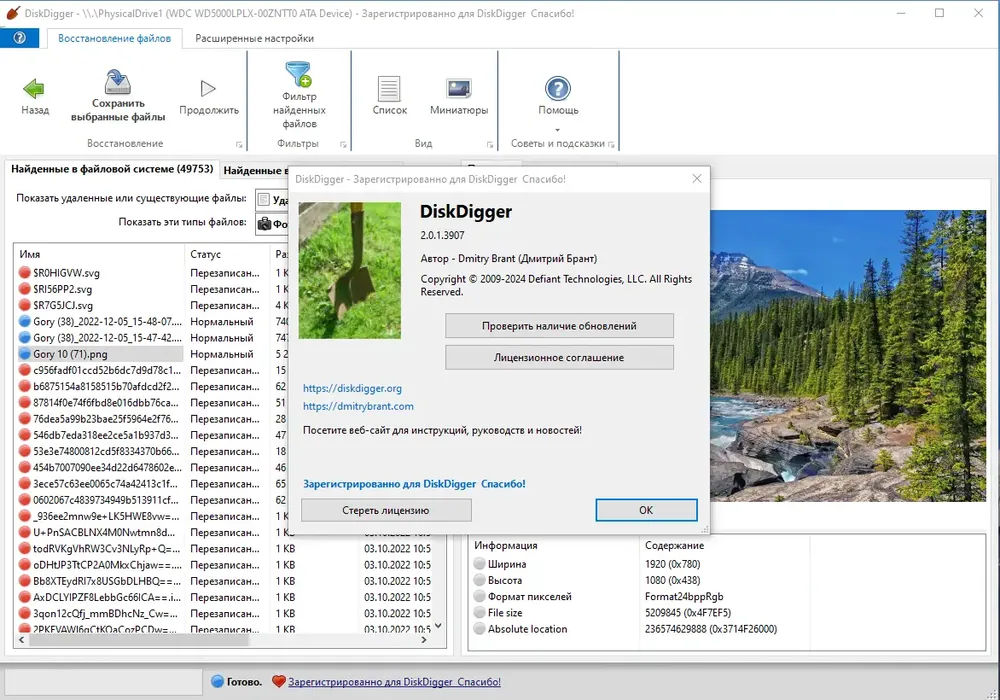The width and height of the screenshot is (1000, 700).
Task: Open the https://diskdigger.org link
Action: tap(352, 388)
